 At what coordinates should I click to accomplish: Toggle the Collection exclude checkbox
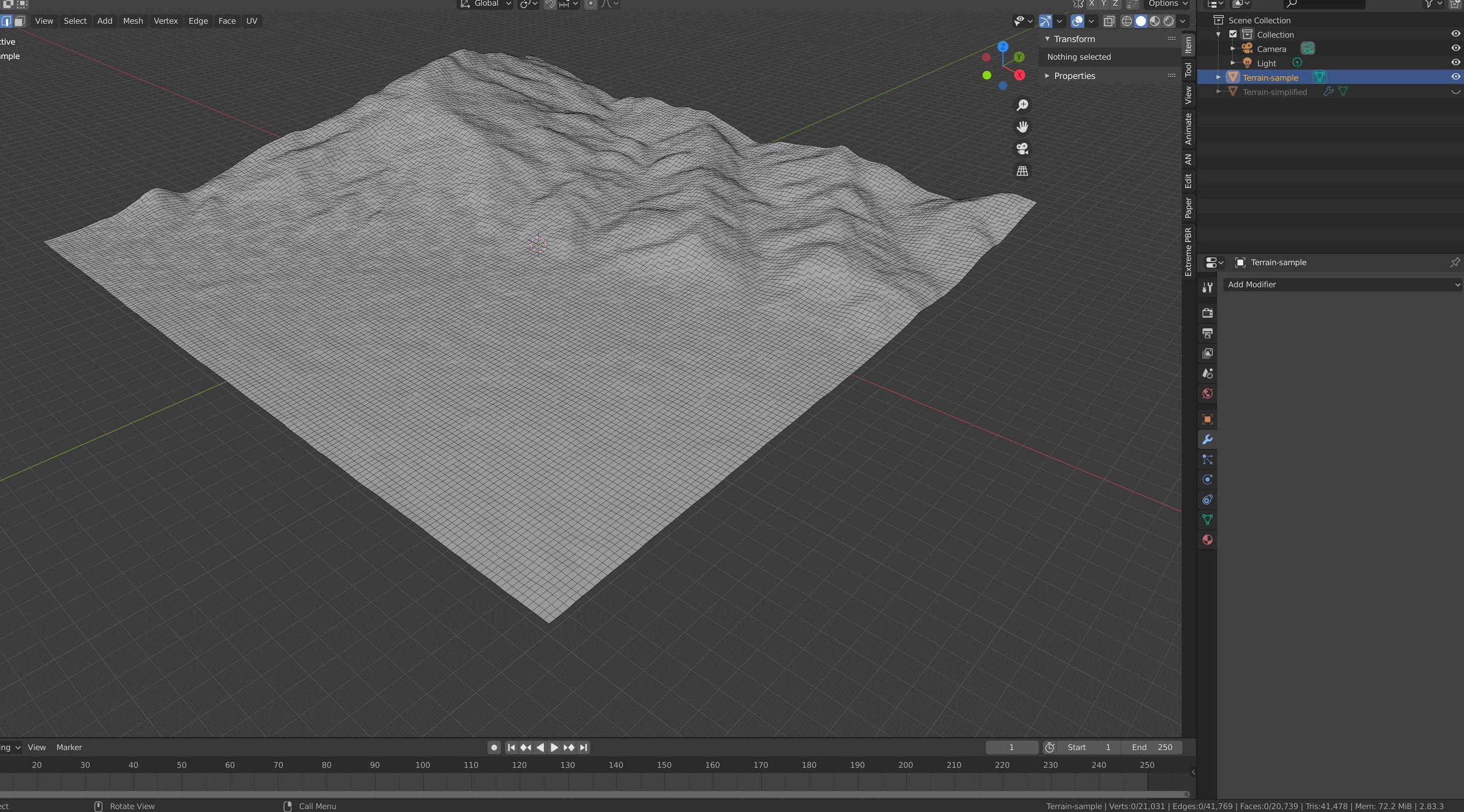point(1233,34)
